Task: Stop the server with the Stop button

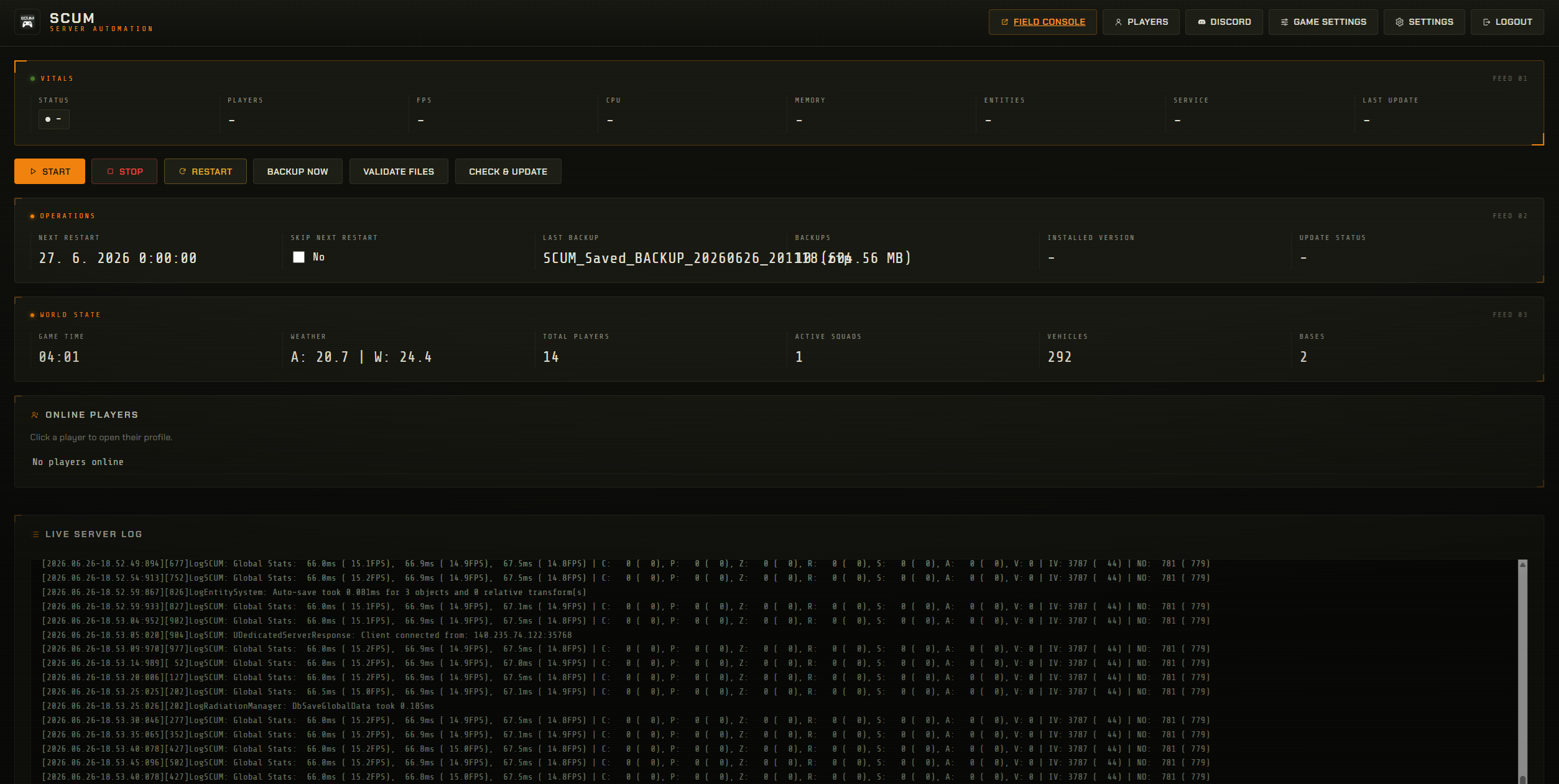Action: pos(124,172)
